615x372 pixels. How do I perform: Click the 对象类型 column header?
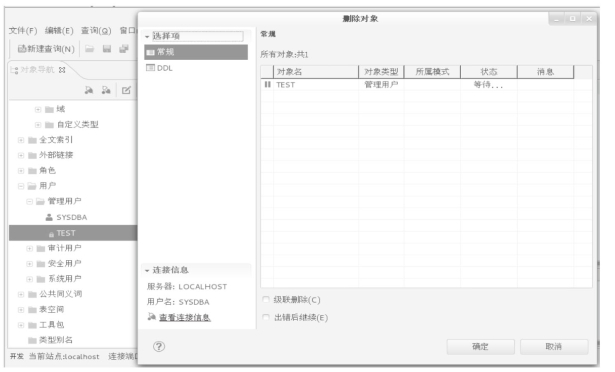tap(381, 72)
